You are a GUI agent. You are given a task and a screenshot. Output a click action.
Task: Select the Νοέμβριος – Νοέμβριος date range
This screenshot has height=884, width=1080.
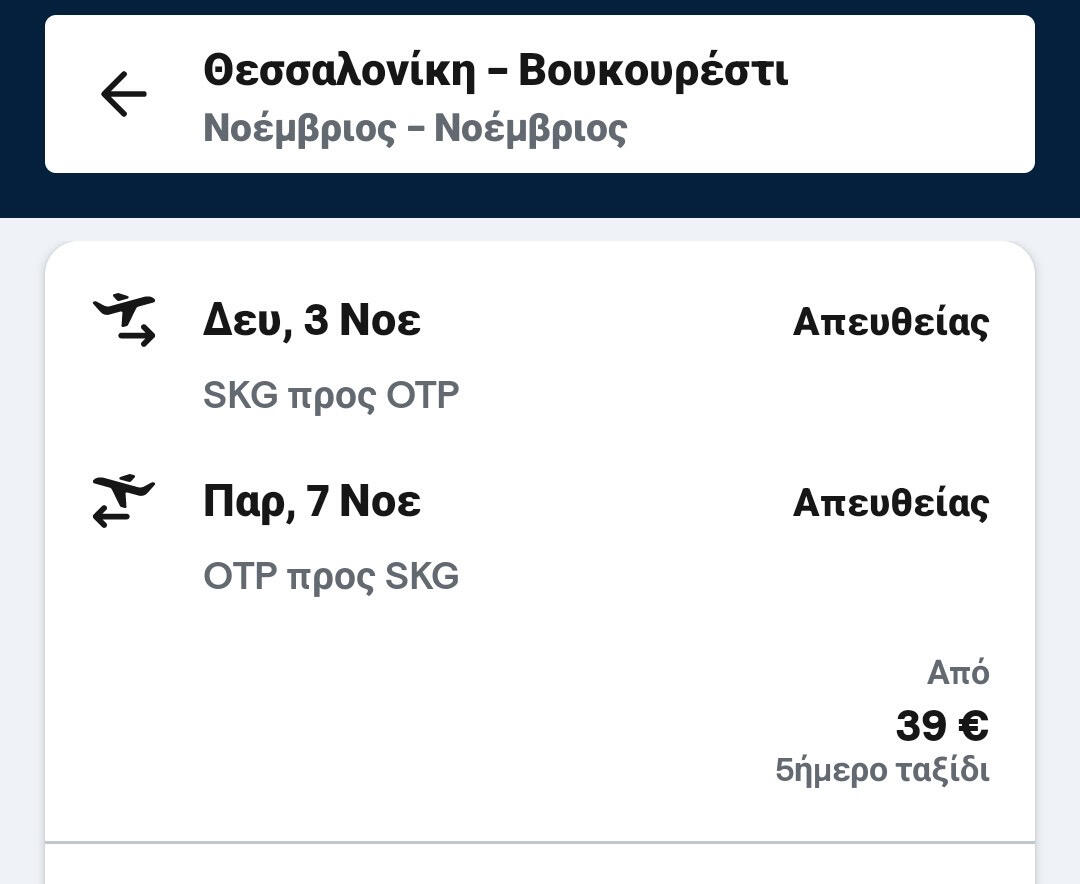[415, 129]
